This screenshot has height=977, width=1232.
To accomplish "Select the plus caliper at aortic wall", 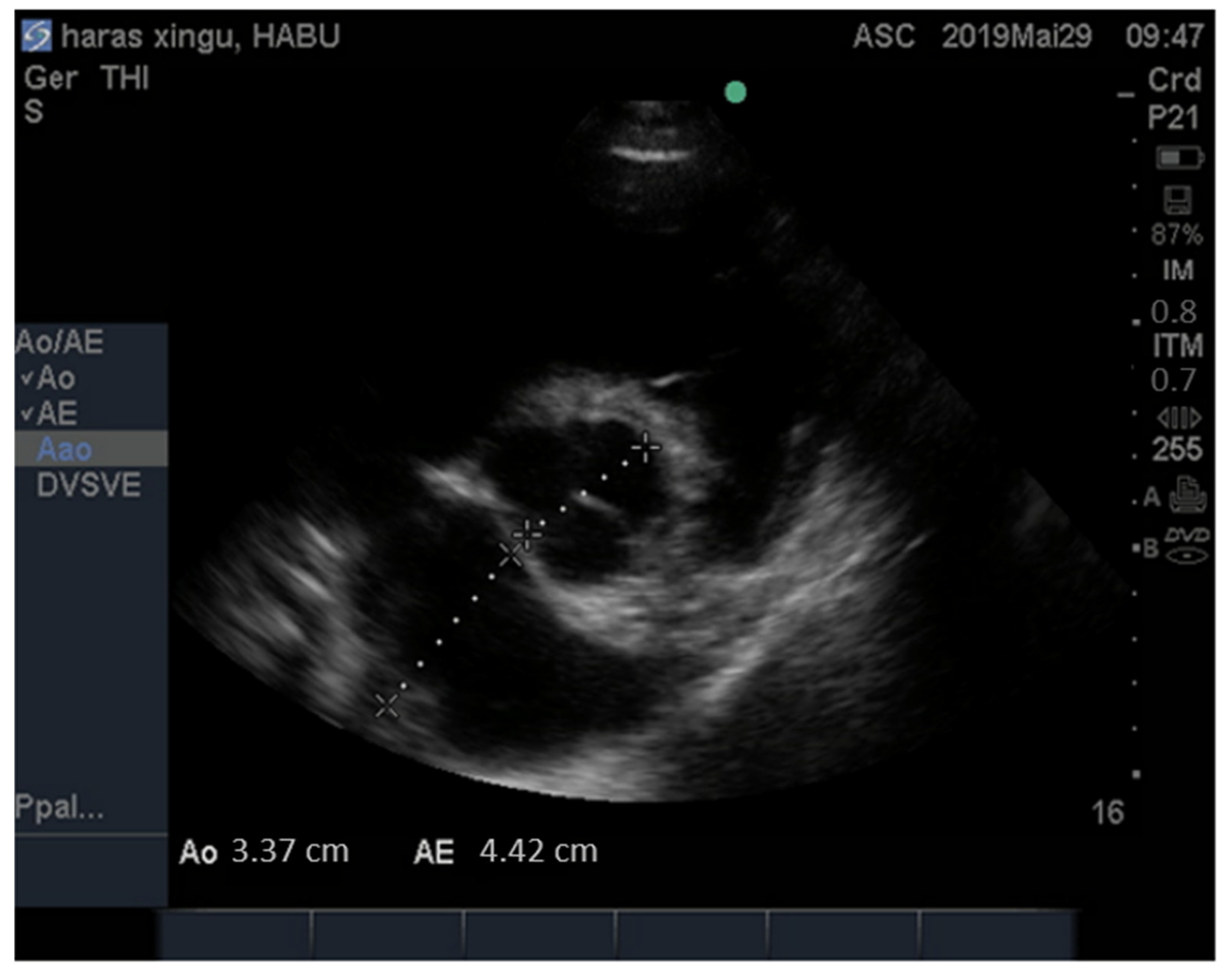I will click(645, 447).
